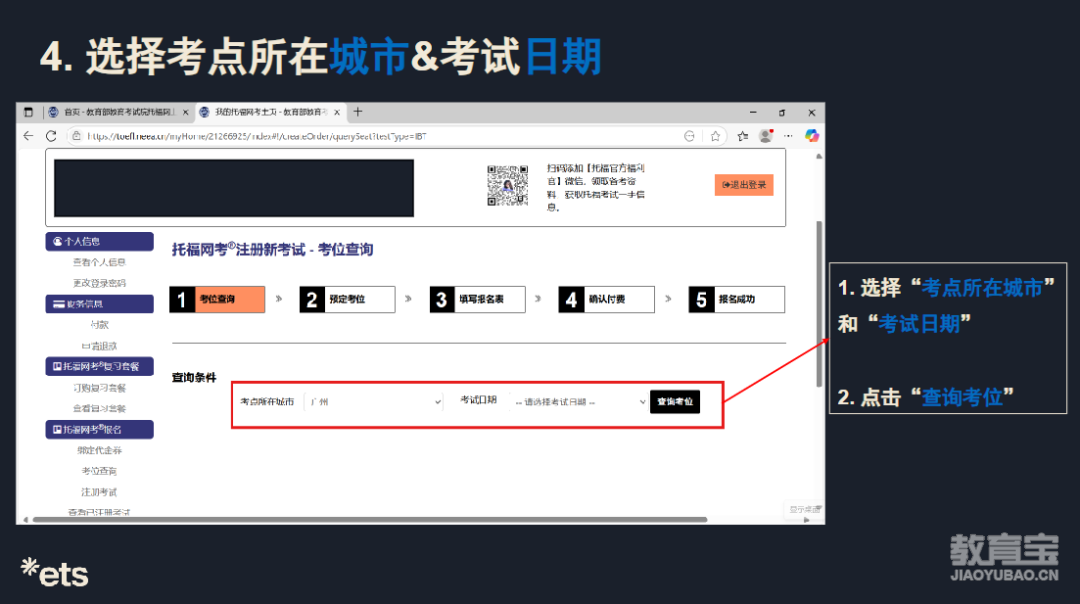The width and height of the screenshot is (1080, 604).
Task: Click the 退出登录 logout button
Action: [744, 185]
